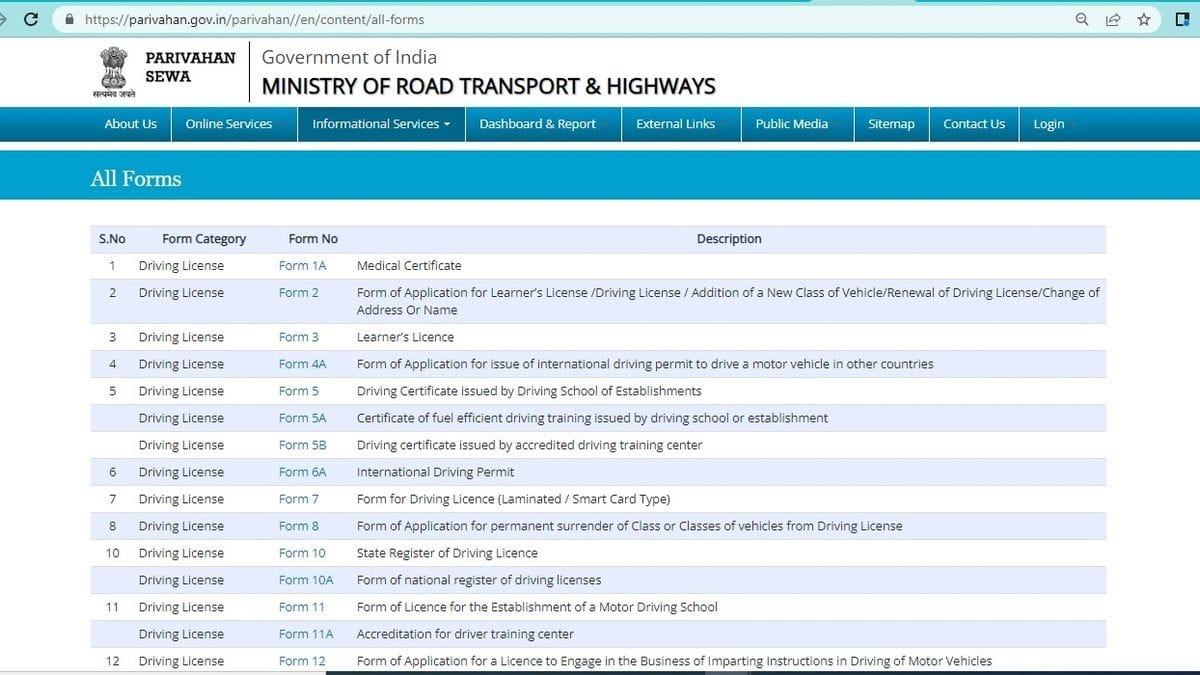Go to the Contact Us page
The height and width of the screenshot is (675, 1200).
coord(973,124)
